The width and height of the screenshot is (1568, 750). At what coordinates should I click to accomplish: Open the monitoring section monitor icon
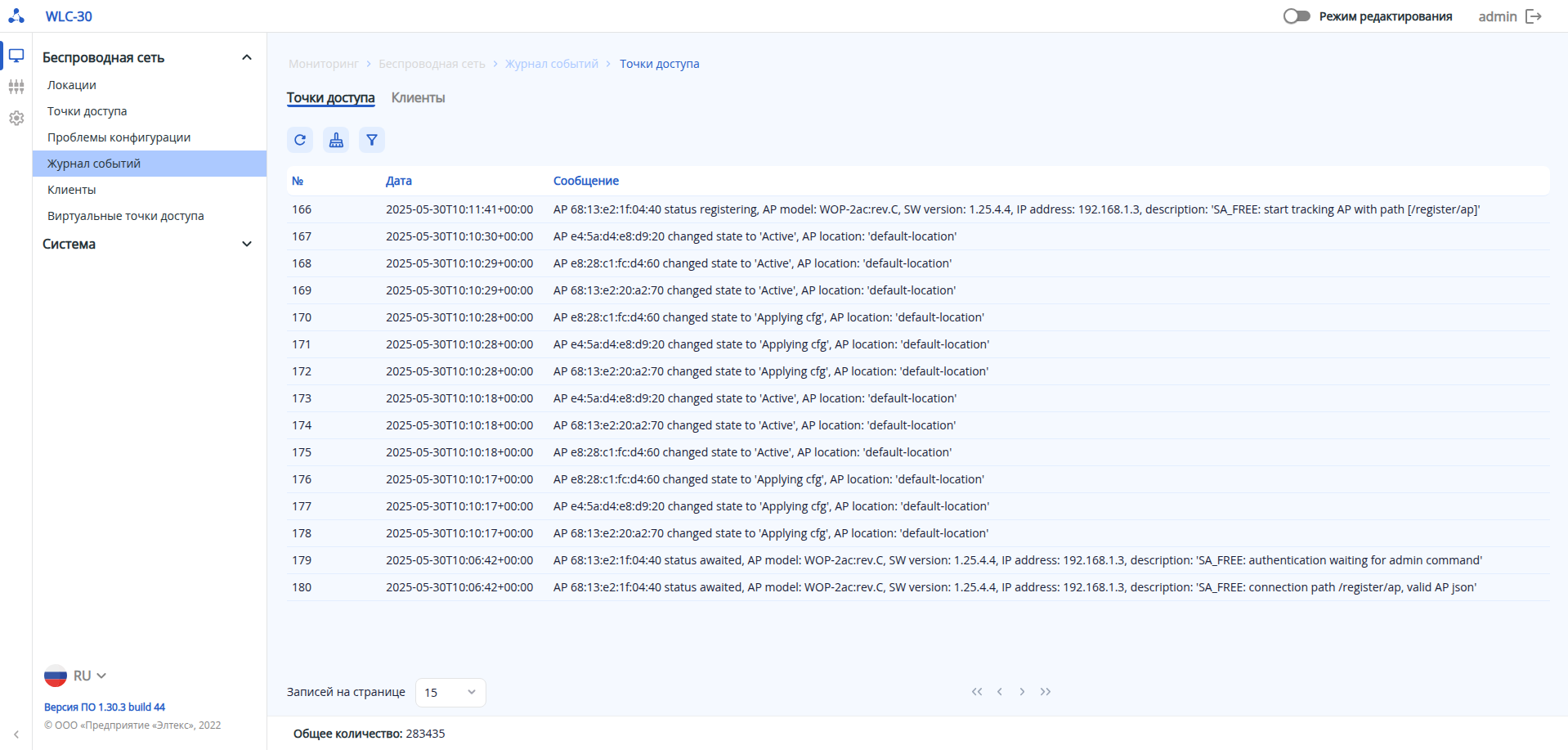pos(16,56)
